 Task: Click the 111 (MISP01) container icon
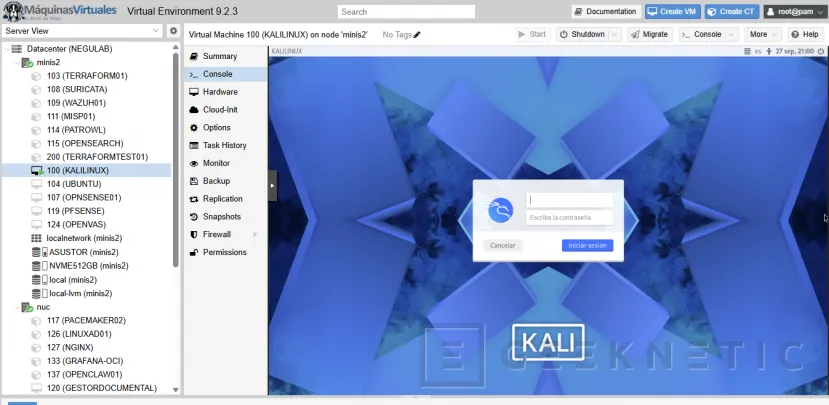[x=36, y=117]
